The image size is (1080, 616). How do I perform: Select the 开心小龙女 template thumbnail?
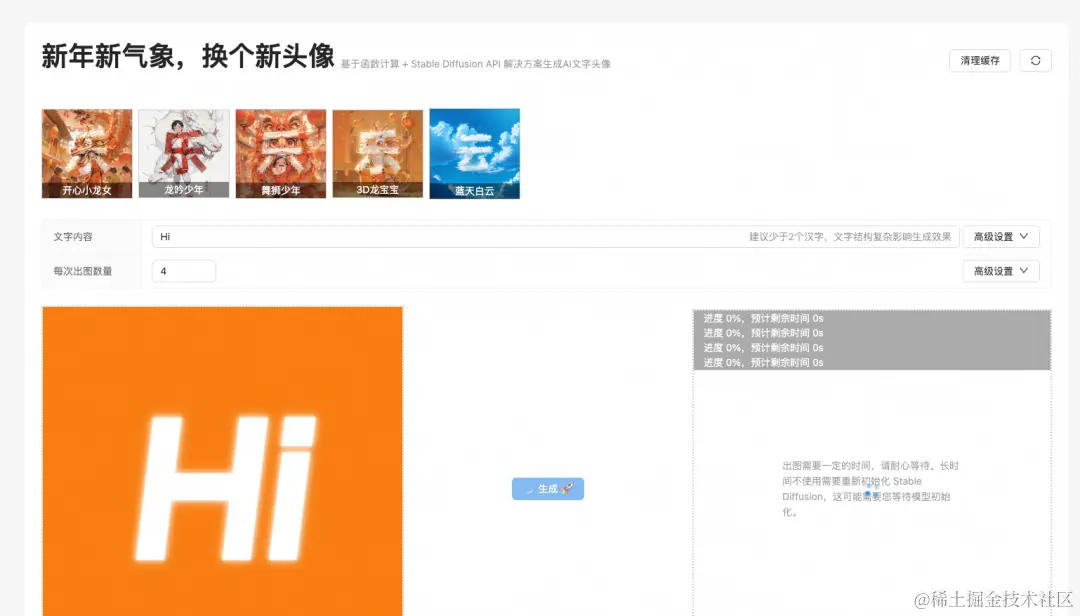(86, 153)
